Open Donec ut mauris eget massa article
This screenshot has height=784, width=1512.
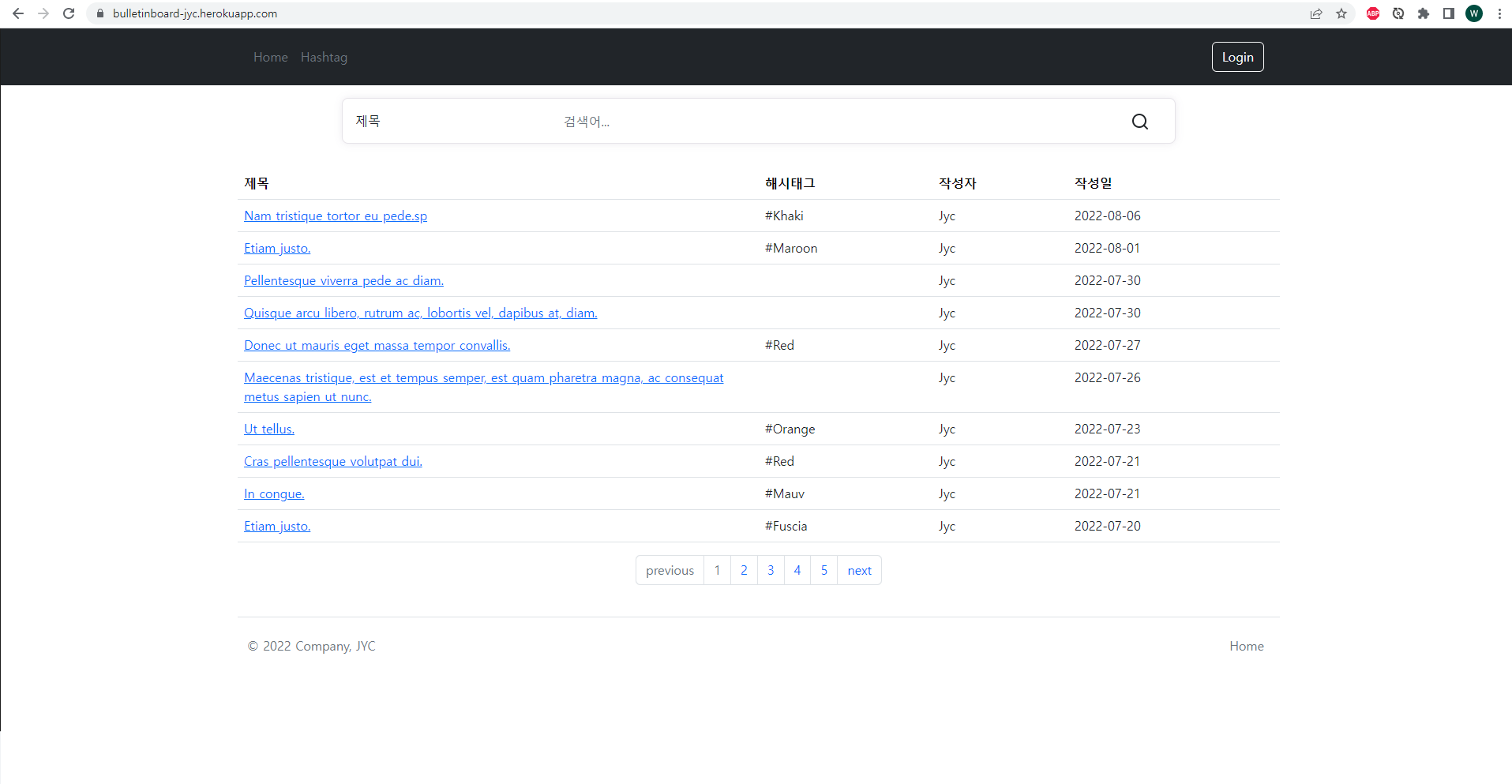tap(377, 345)
